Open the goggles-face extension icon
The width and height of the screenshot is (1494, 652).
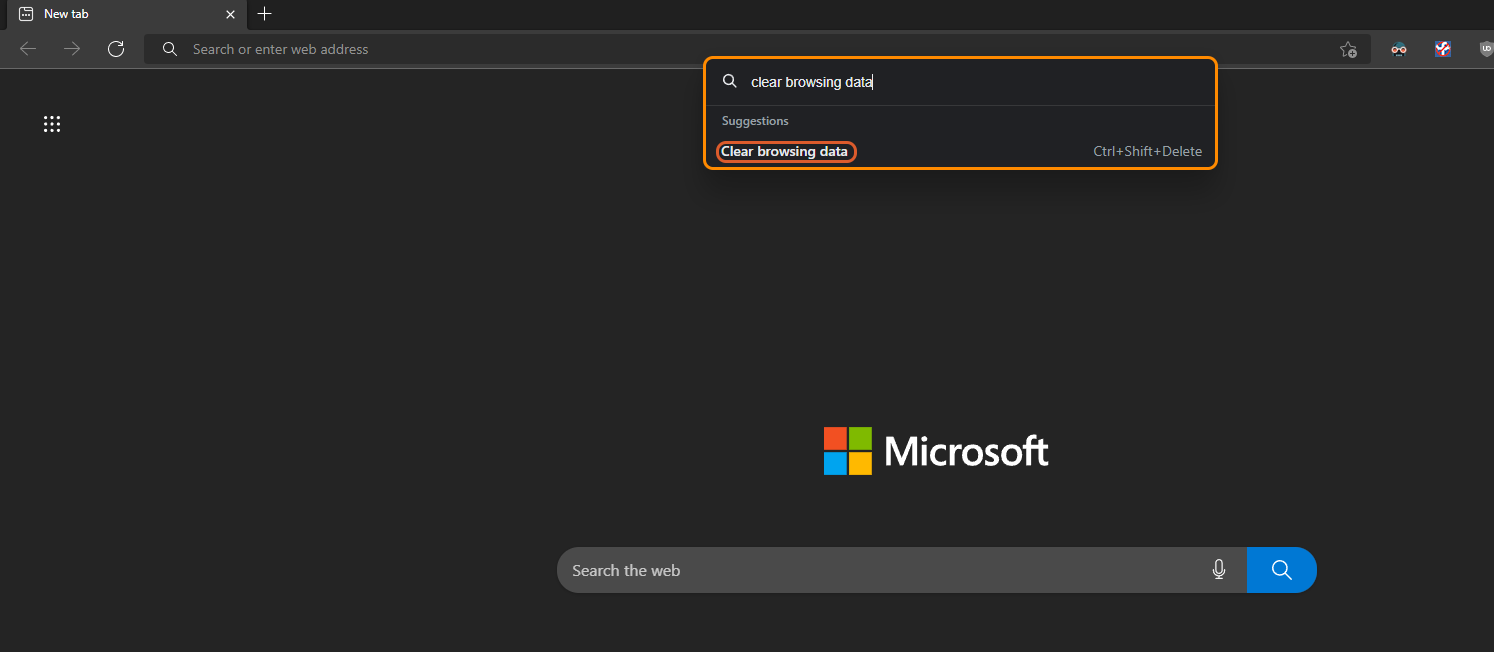(1399, 49)
